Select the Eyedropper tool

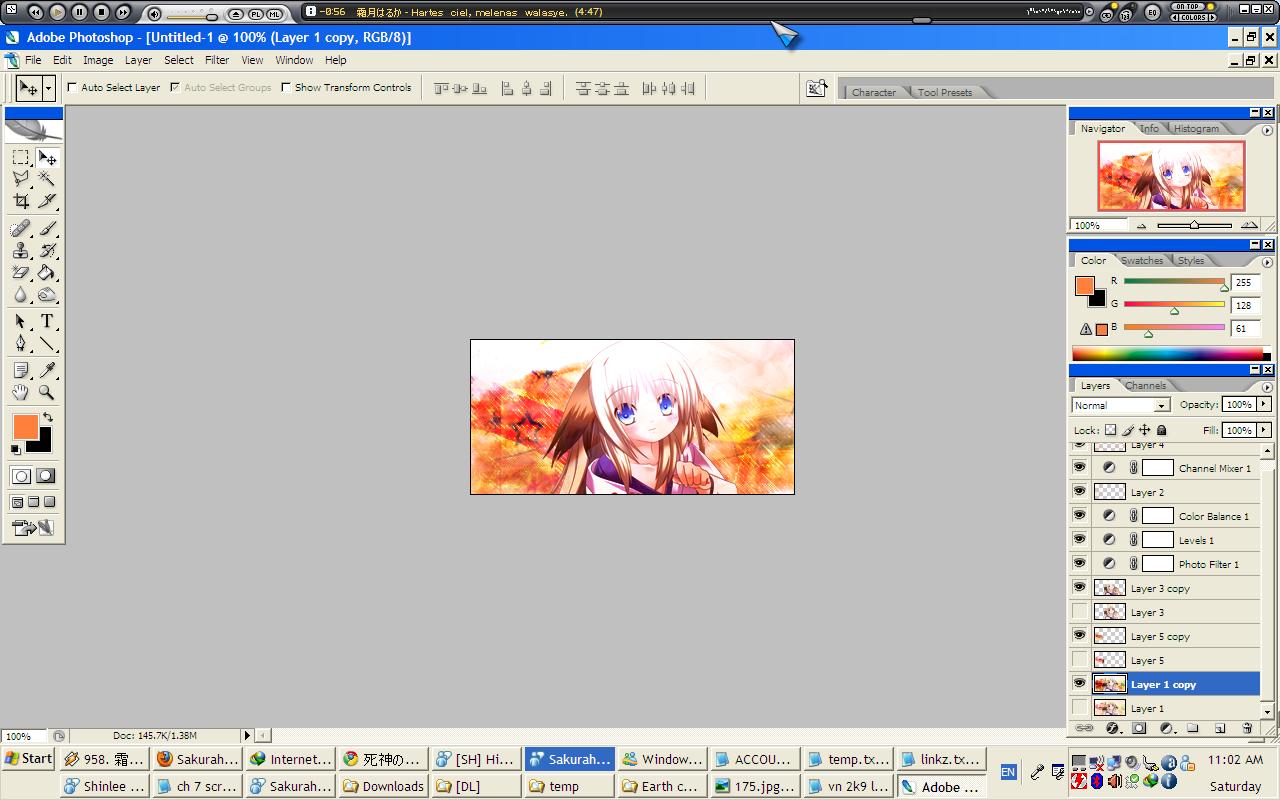point(47,371)
